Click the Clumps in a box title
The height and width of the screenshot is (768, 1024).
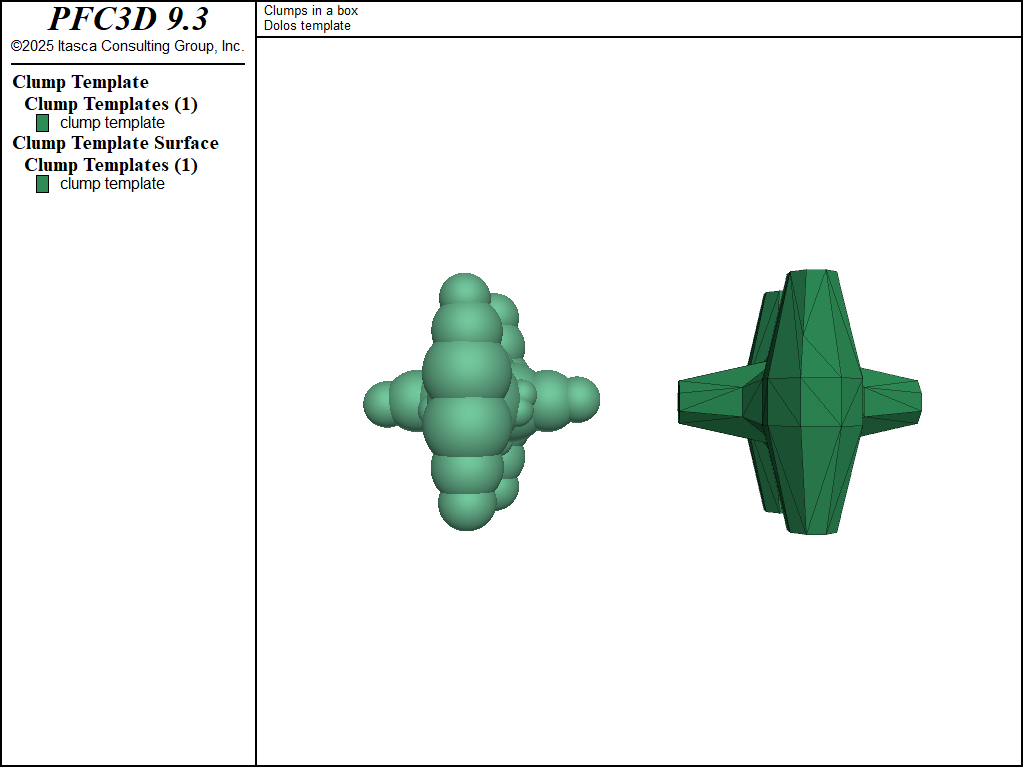click(310, 11)
